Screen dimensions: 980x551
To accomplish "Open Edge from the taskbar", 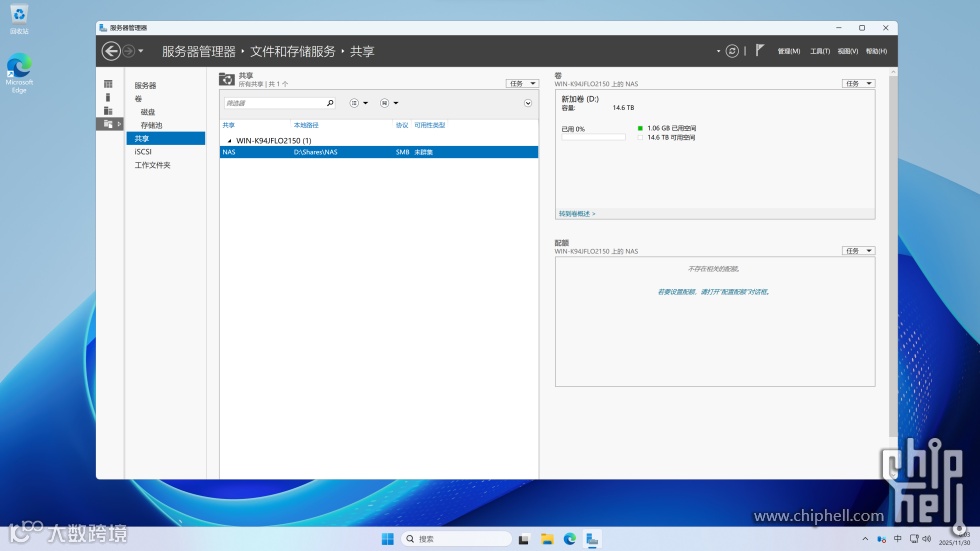I will [x=569, y=539].
